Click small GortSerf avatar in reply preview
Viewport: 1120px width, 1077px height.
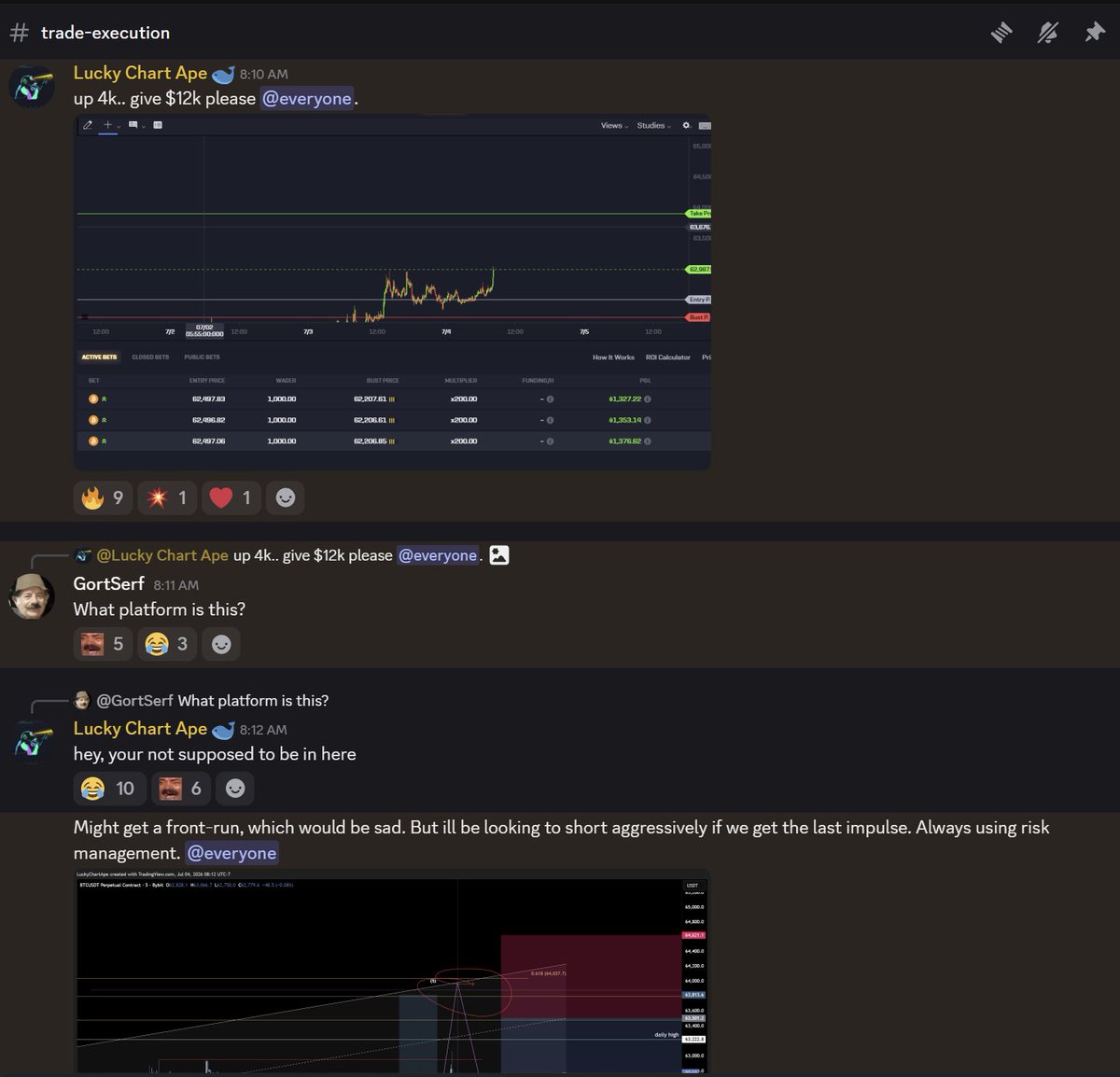(83, 700)
